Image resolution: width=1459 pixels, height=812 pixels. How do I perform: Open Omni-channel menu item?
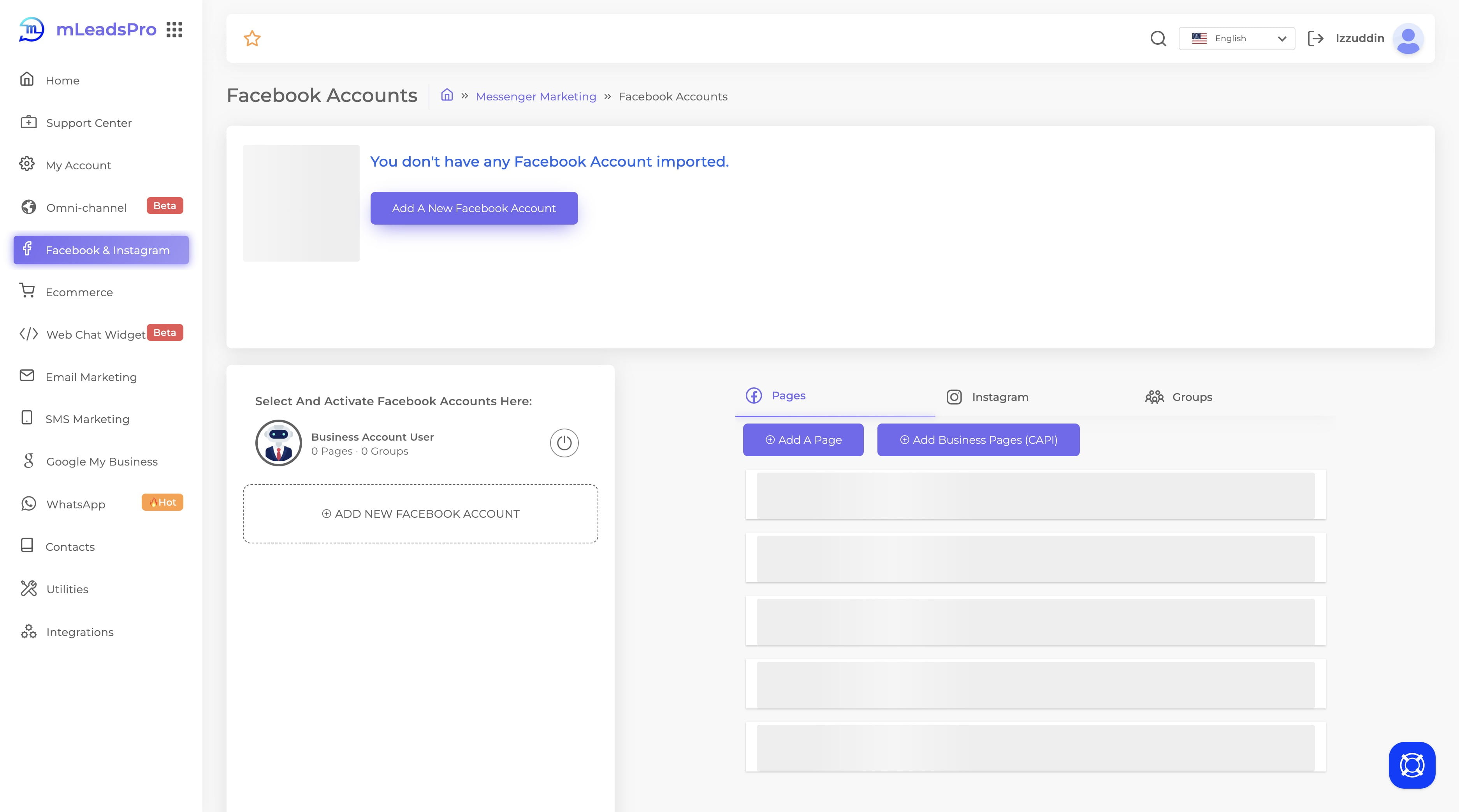[101, 208]
